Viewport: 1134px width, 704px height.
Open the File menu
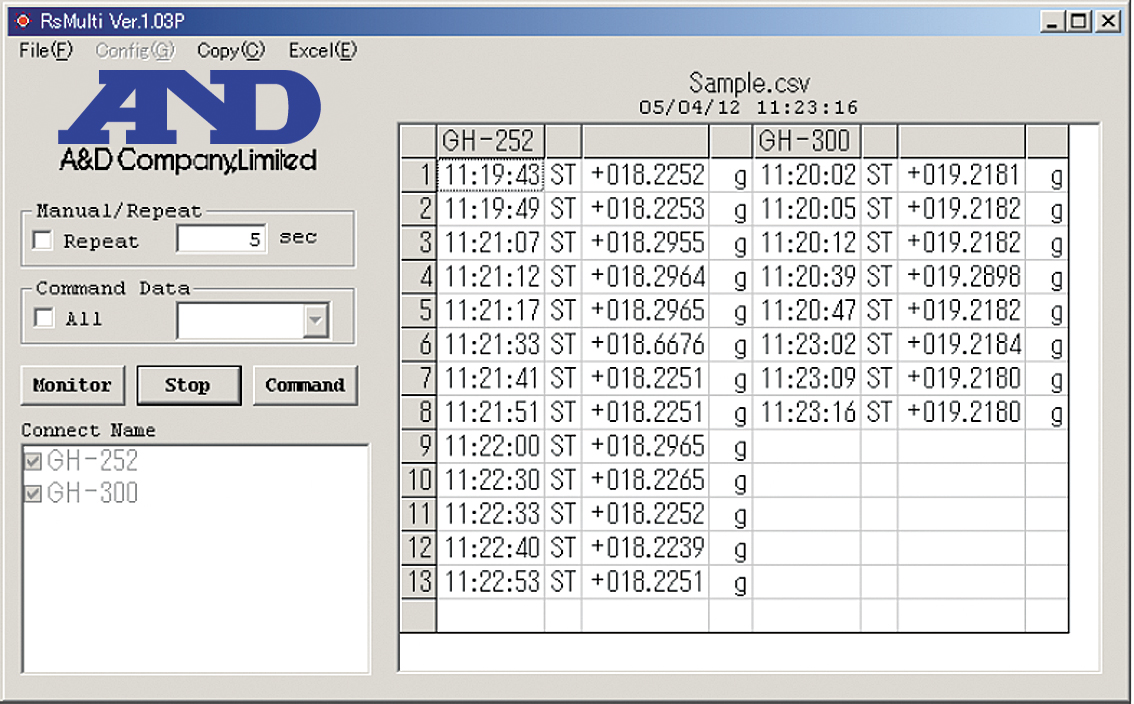[x=46, y=51]
